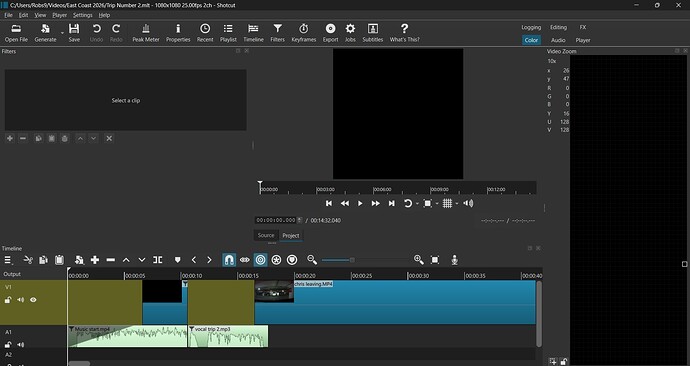Viewport: 690px width, 366px height.
Task: Lock the V1 track
Action: coord(8,300)
